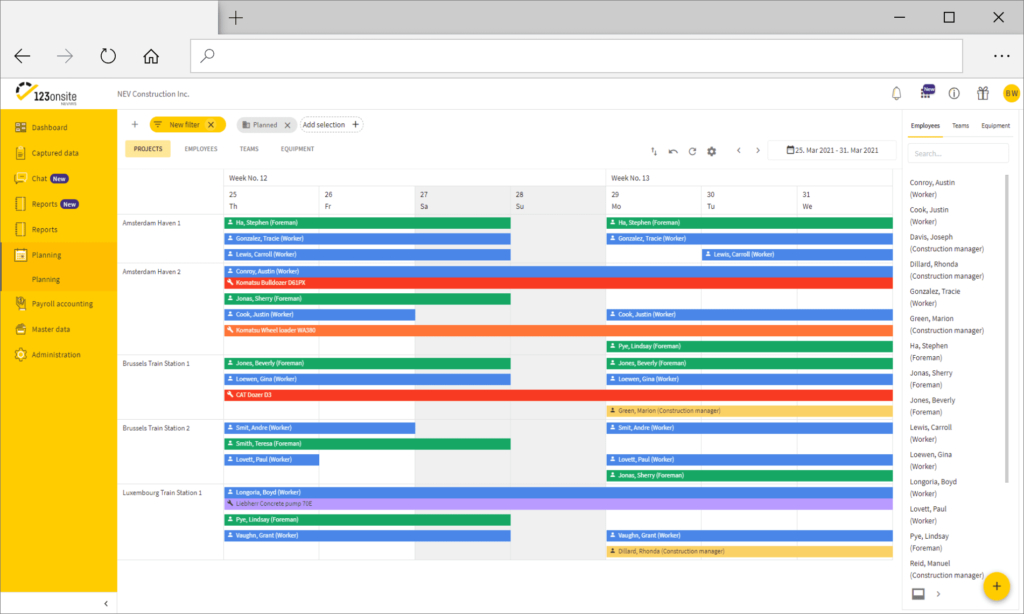Select Equipment tab in right panel
This screenshot has width=1024, height=614.
995,125
